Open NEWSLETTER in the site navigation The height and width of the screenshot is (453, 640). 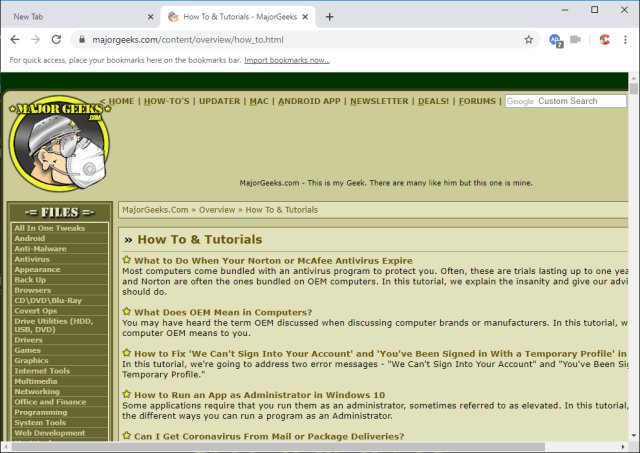click(379, 101)
